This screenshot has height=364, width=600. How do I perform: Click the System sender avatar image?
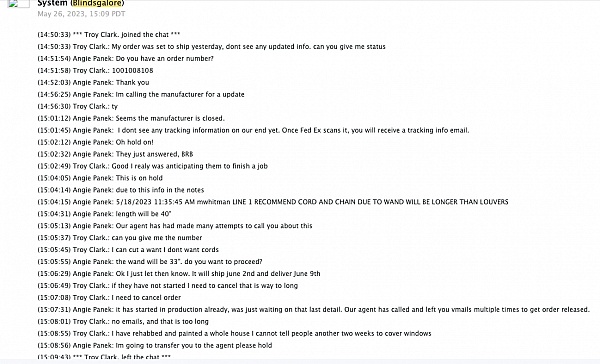pos(18,3)
